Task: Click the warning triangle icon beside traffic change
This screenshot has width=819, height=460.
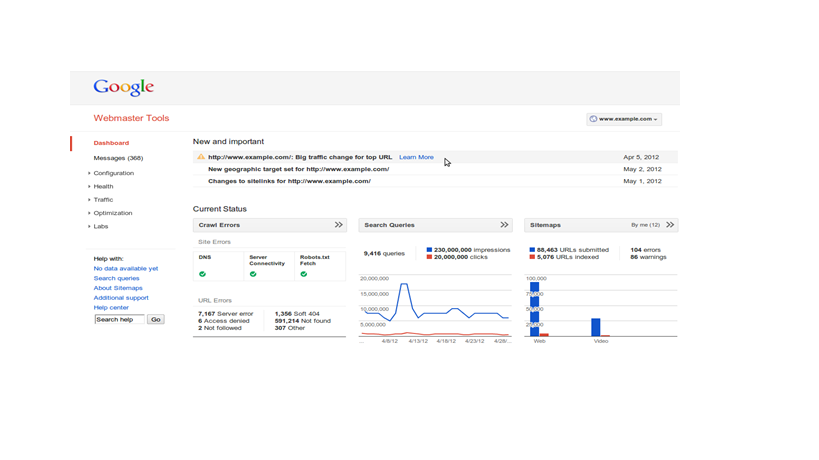Action: 201,157
